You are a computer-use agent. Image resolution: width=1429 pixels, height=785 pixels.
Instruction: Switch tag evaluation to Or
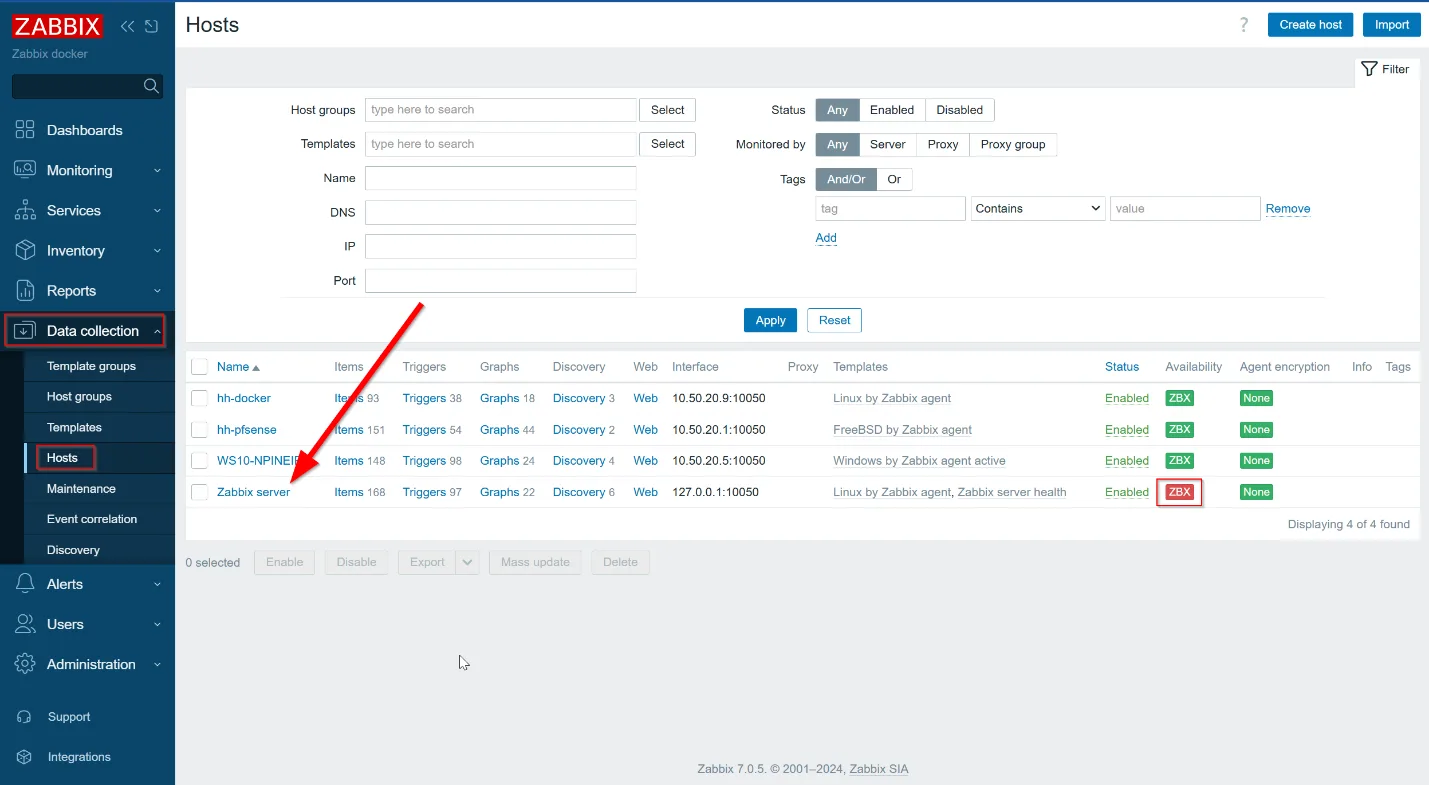(x=894, y=179)
